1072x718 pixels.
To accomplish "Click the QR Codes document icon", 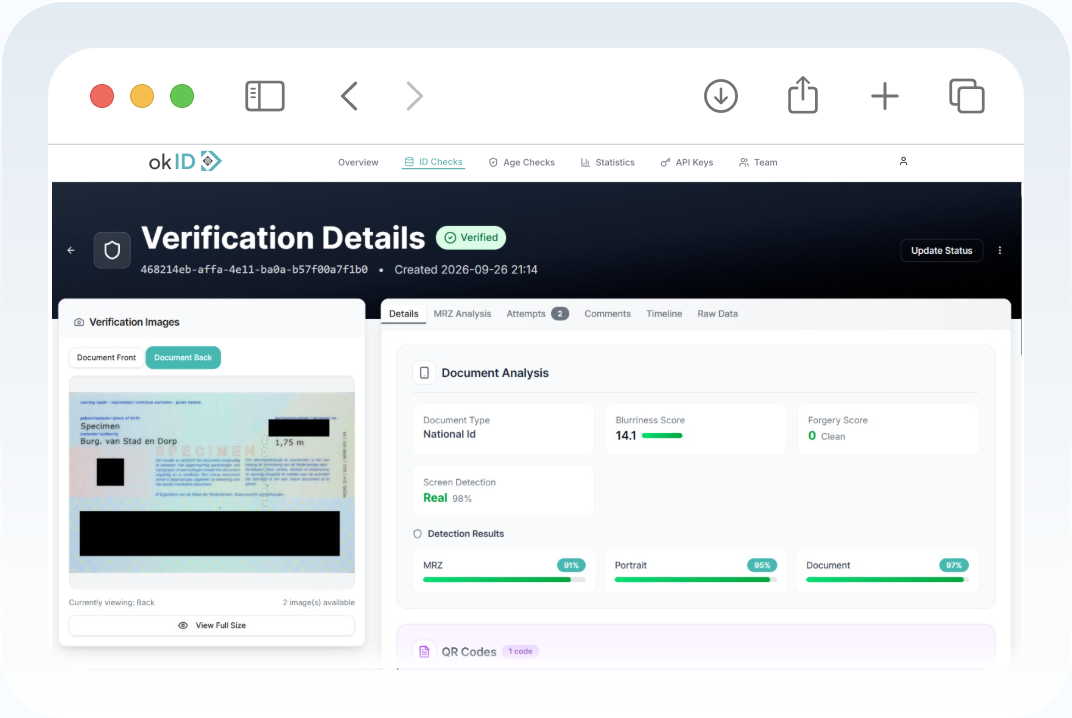I will click(425, 652).
